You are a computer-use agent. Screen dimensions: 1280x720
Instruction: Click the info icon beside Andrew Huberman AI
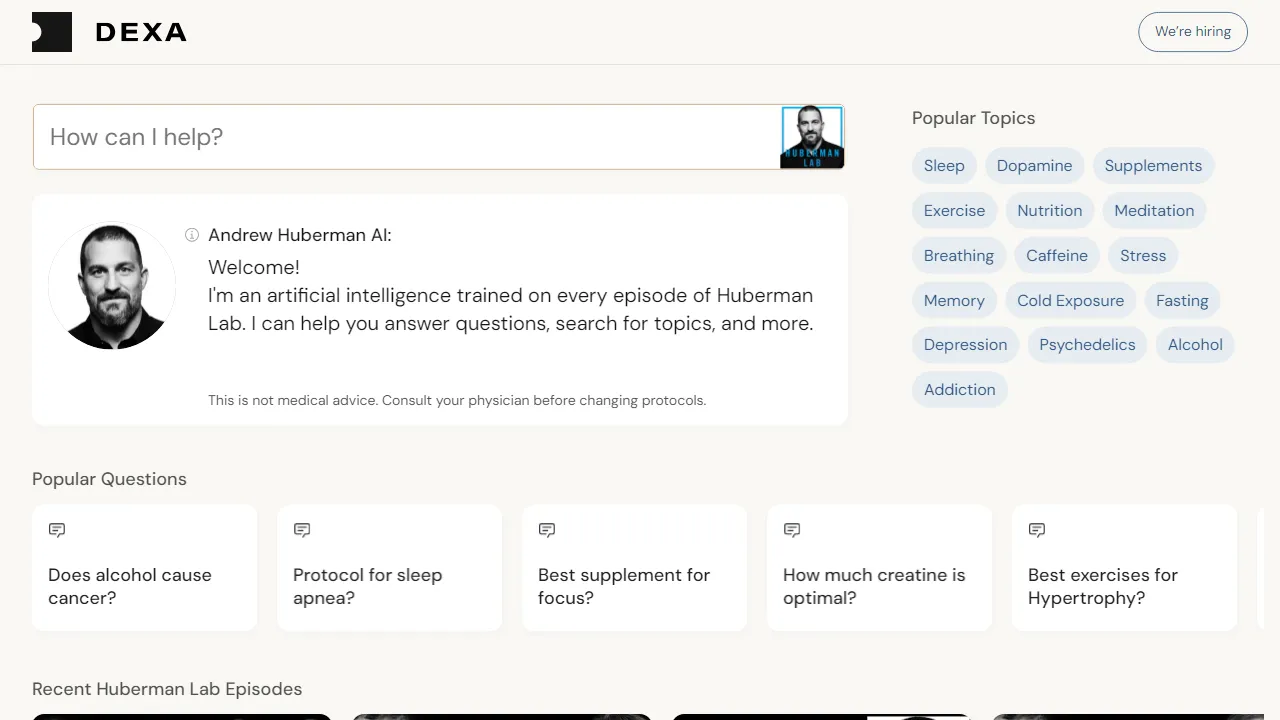pos(192,235)
